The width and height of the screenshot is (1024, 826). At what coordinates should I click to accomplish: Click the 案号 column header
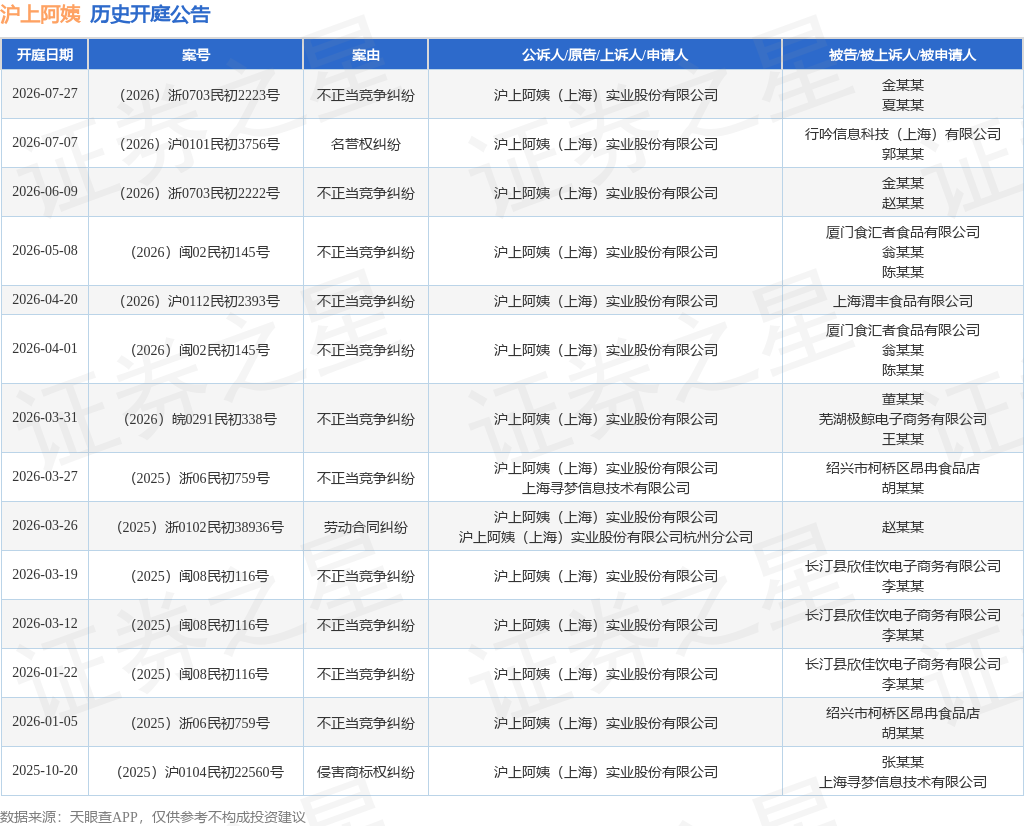pos(196,55)
